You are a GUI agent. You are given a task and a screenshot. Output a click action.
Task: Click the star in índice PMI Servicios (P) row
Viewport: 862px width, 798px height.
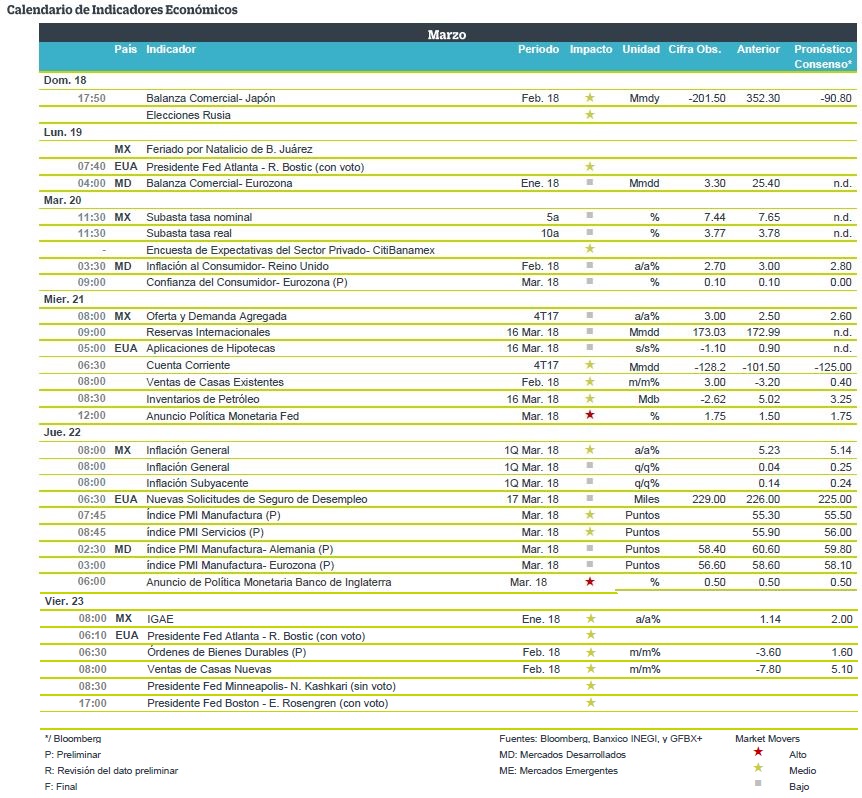point(590,531)
